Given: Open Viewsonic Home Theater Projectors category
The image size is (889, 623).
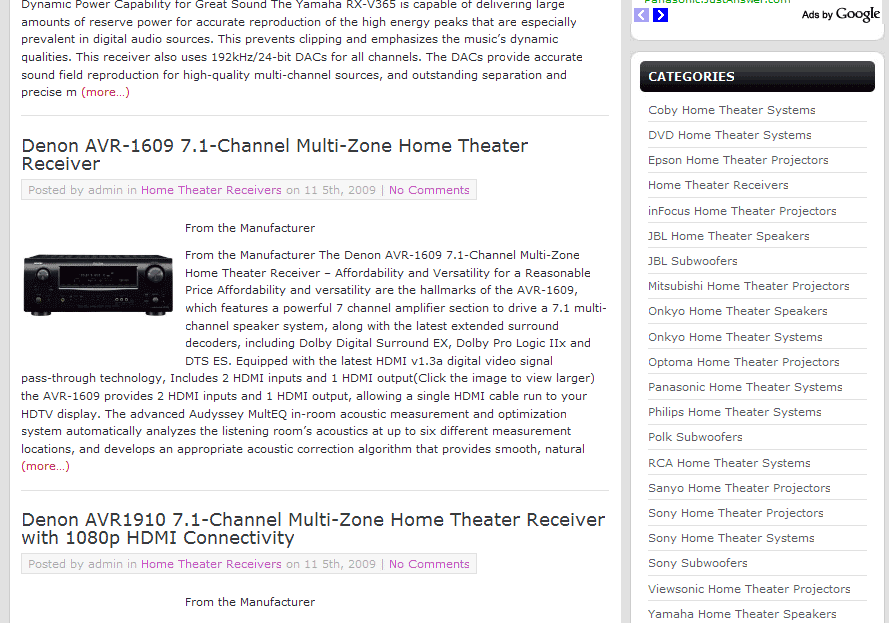Looking at the screenshot, I should coord(749,588).
